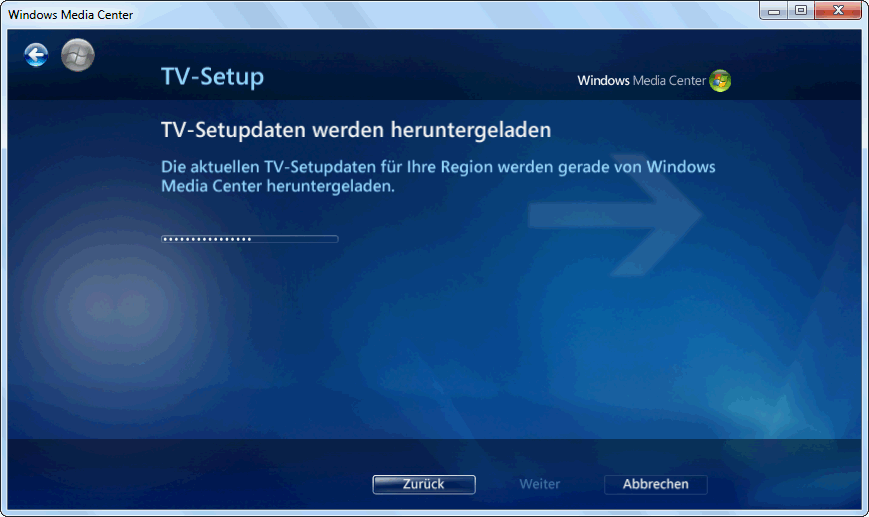
Task: Close the Windows Media Center window
Action: (838, 11)
